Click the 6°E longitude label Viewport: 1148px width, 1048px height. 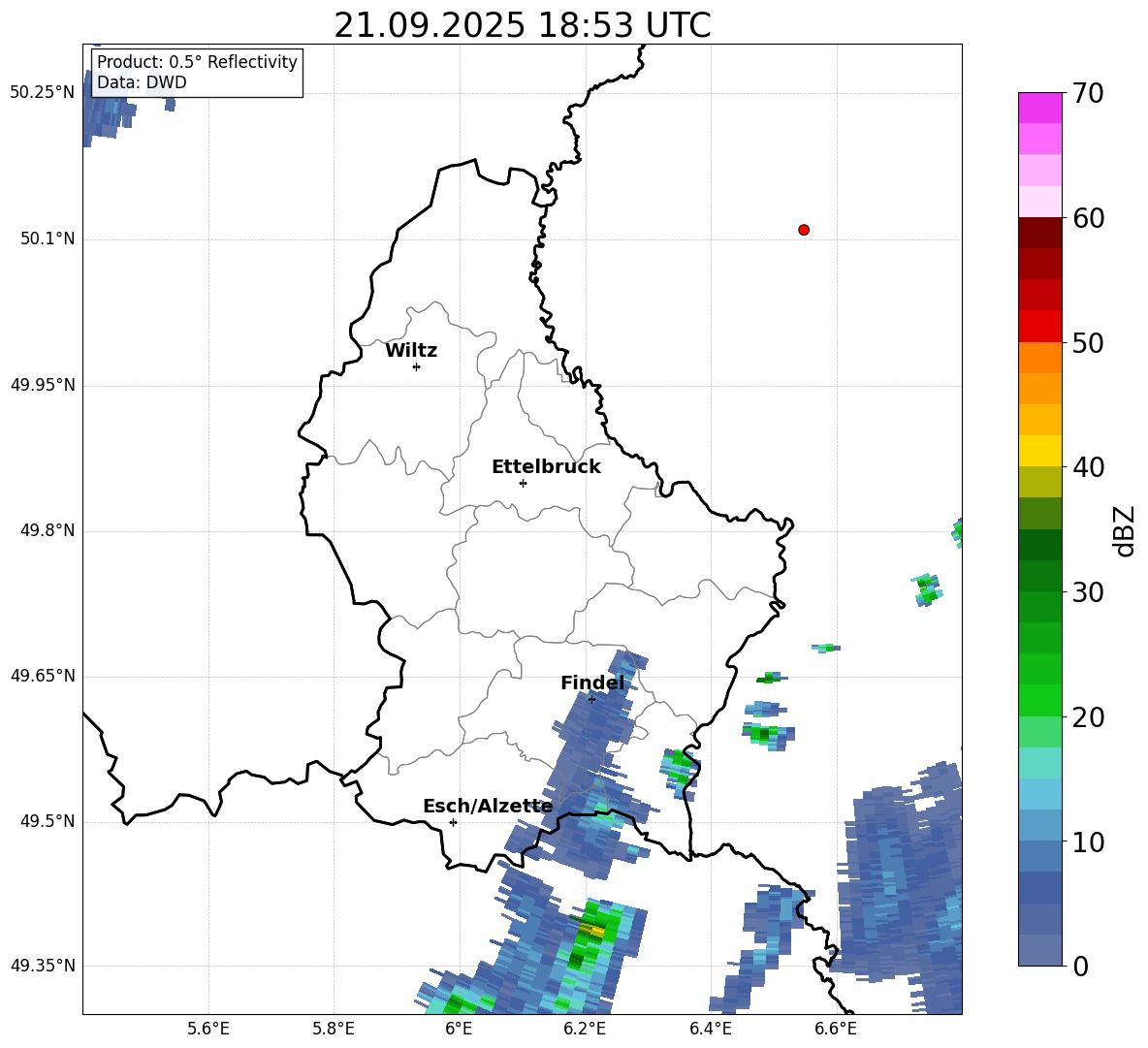pyautogui.click(x=459, y=1029)
